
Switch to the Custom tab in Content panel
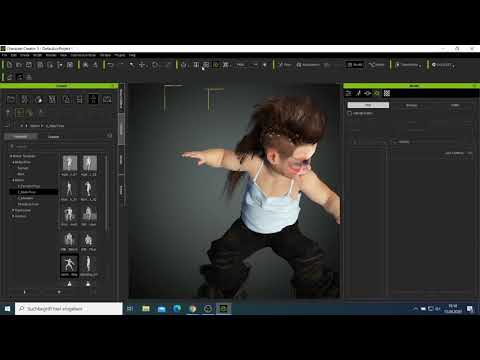pos(54,137)
